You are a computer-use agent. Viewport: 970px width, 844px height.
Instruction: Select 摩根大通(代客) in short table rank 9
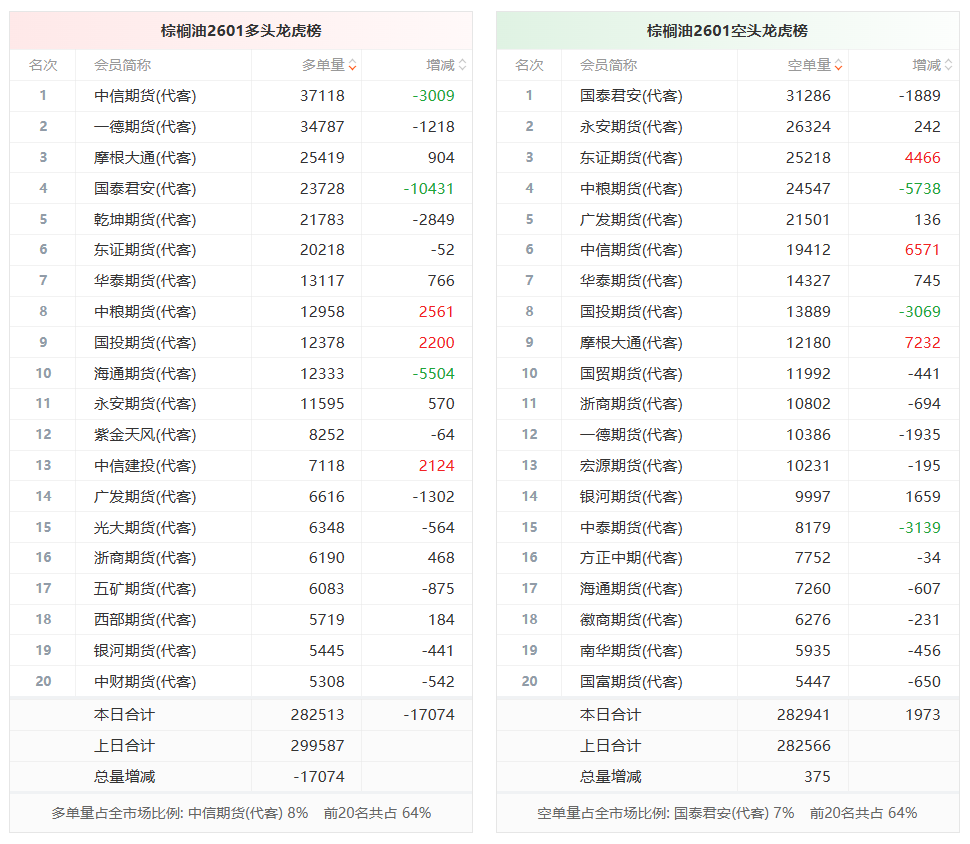pyautogui.click(x=632, y=343)
